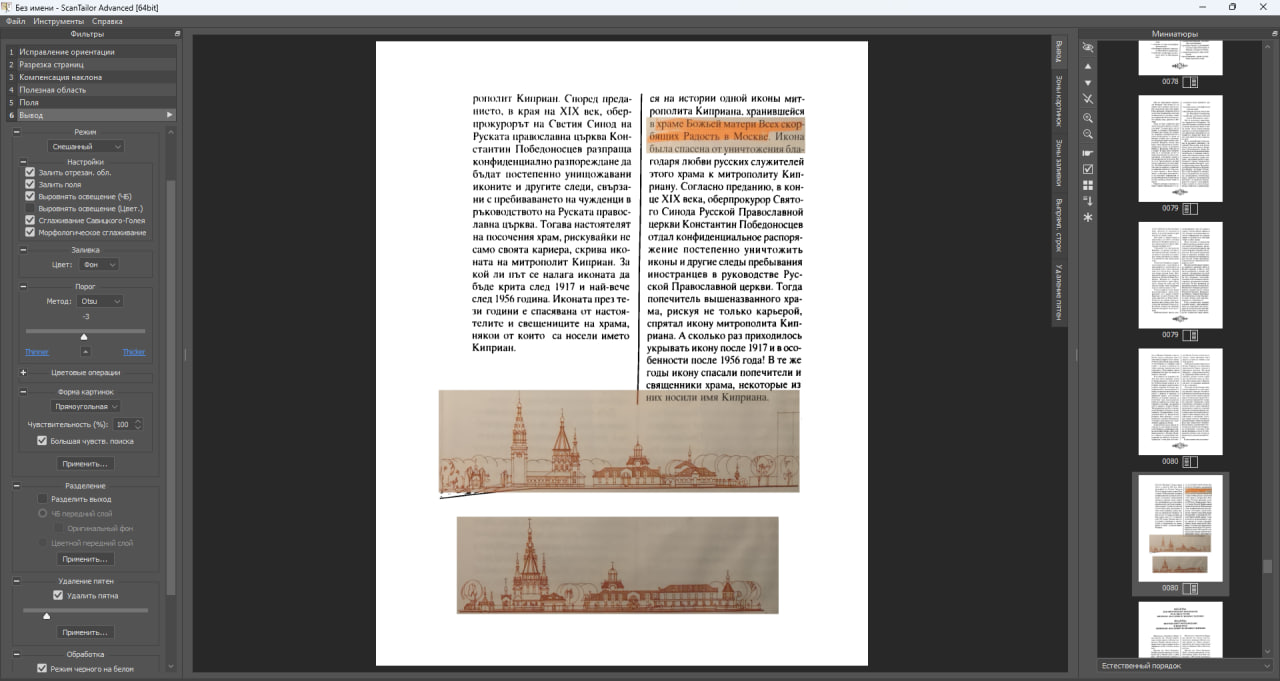Click the zoom-in magnifier icon

point(1088,118)
